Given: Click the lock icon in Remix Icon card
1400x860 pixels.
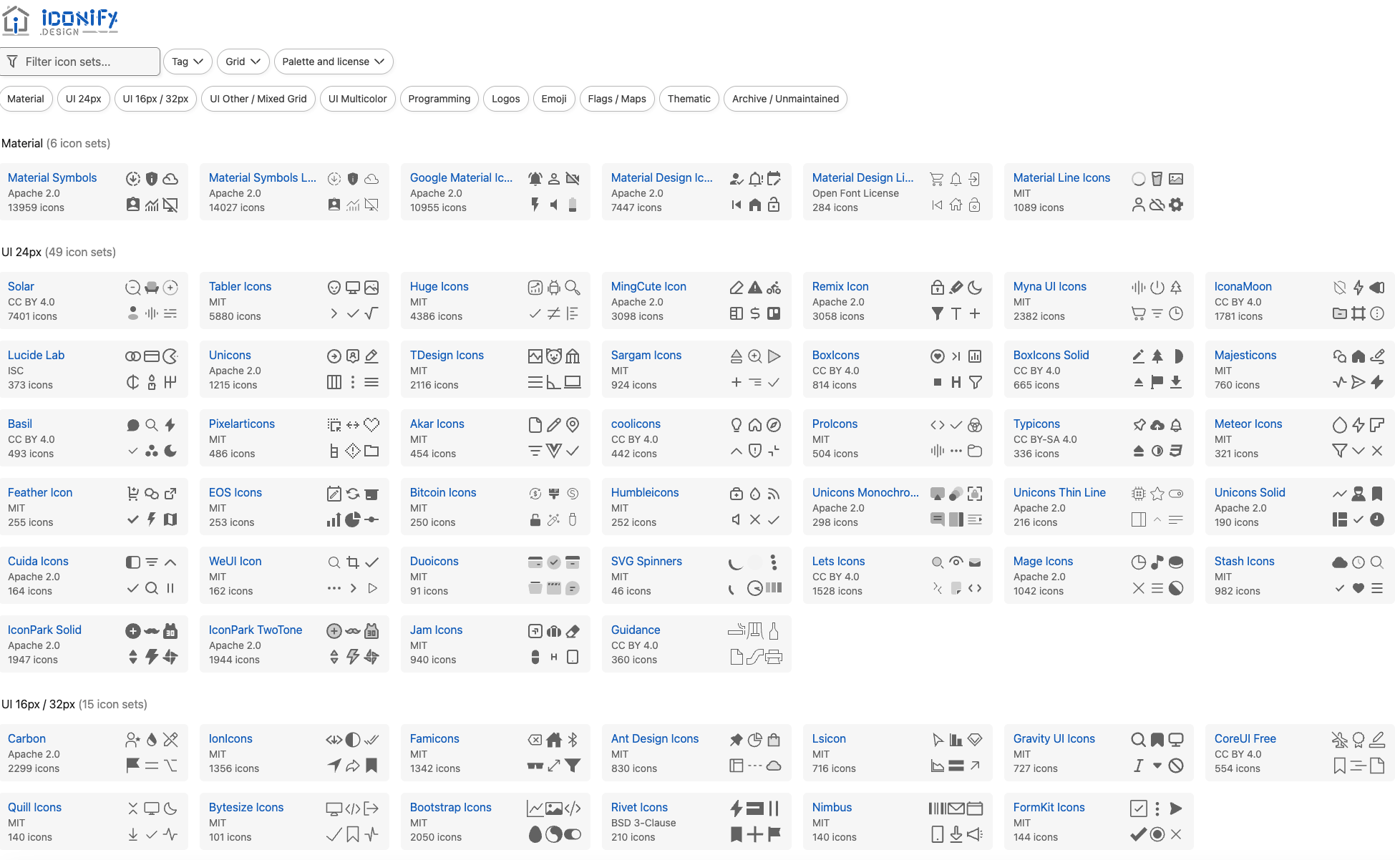Looking at the screenshot, I should (x=938, y=288).
